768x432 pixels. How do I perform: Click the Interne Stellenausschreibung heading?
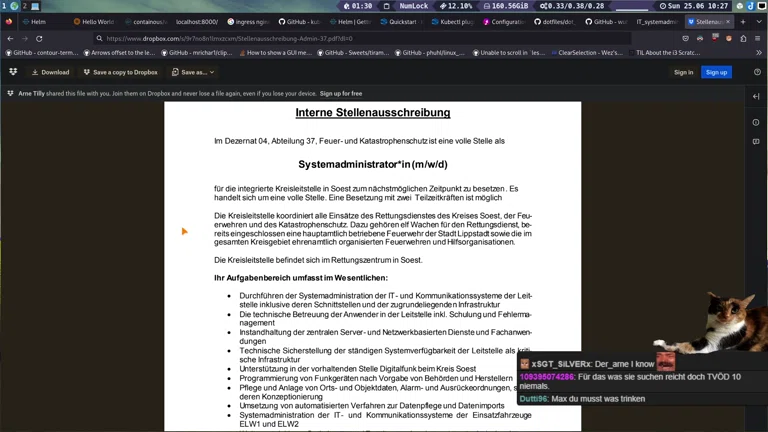(x=373, y=113)
